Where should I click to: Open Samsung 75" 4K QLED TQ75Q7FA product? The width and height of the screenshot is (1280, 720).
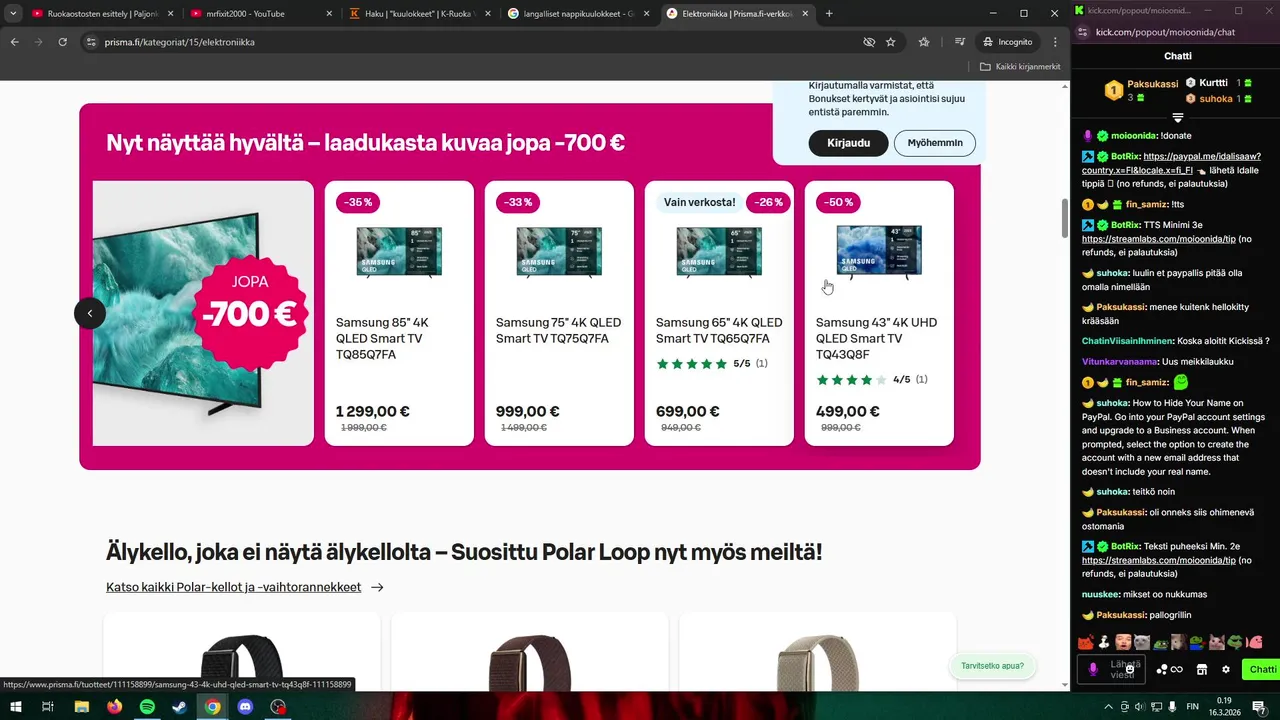[559, 313]
